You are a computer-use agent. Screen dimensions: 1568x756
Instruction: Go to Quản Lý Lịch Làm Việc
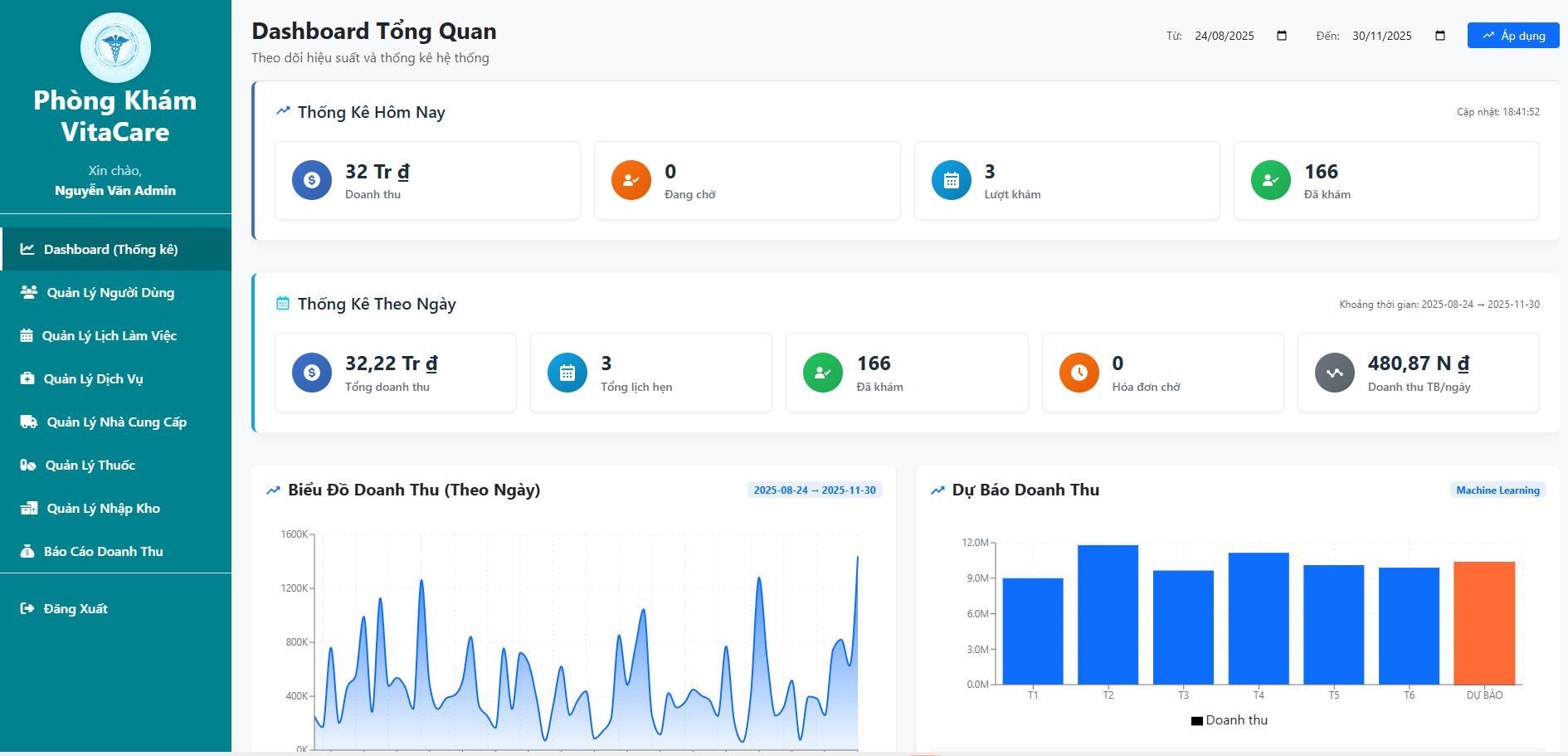[x=109, y=335]
